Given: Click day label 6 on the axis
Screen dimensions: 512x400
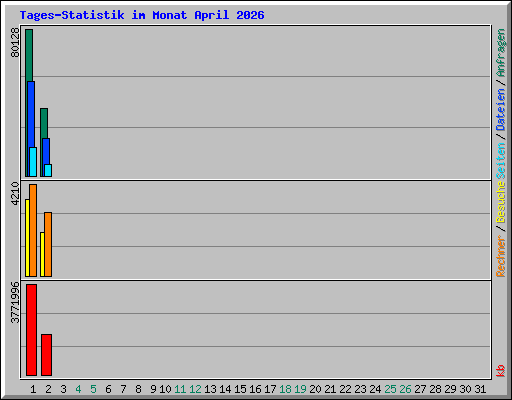Looking at the screenshot, I should tap(108, 389).
